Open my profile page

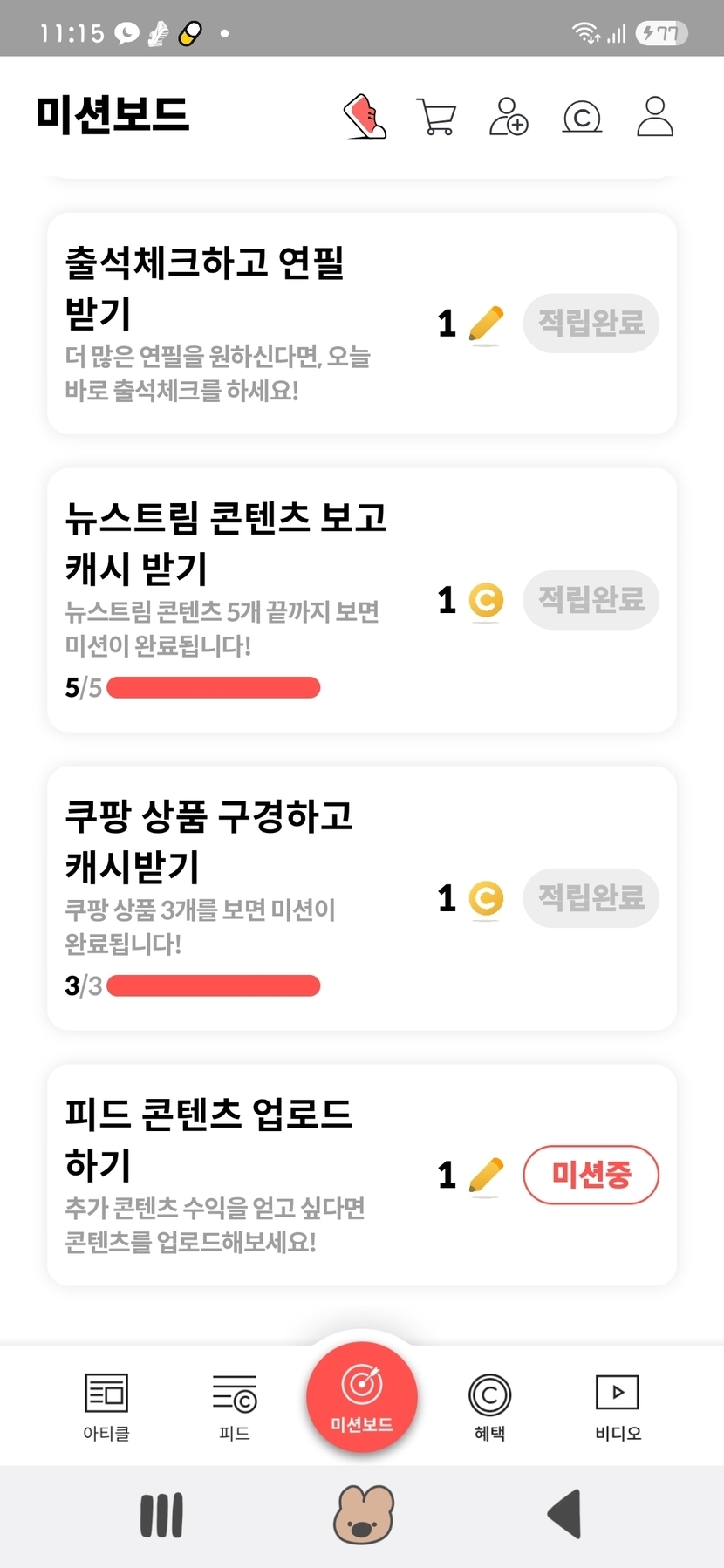coord(655,117)
